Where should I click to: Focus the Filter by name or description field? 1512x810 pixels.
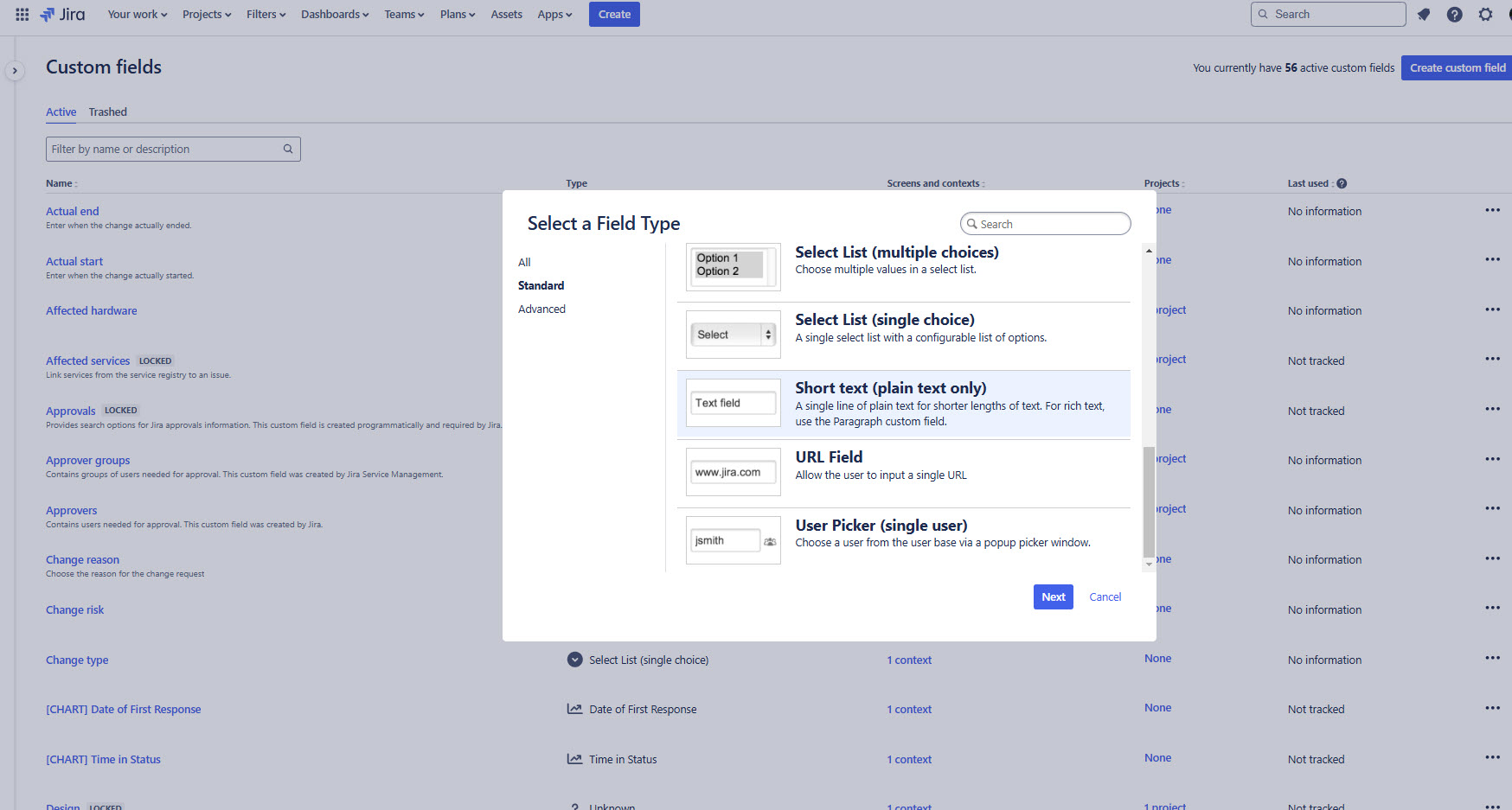(173, 149)
